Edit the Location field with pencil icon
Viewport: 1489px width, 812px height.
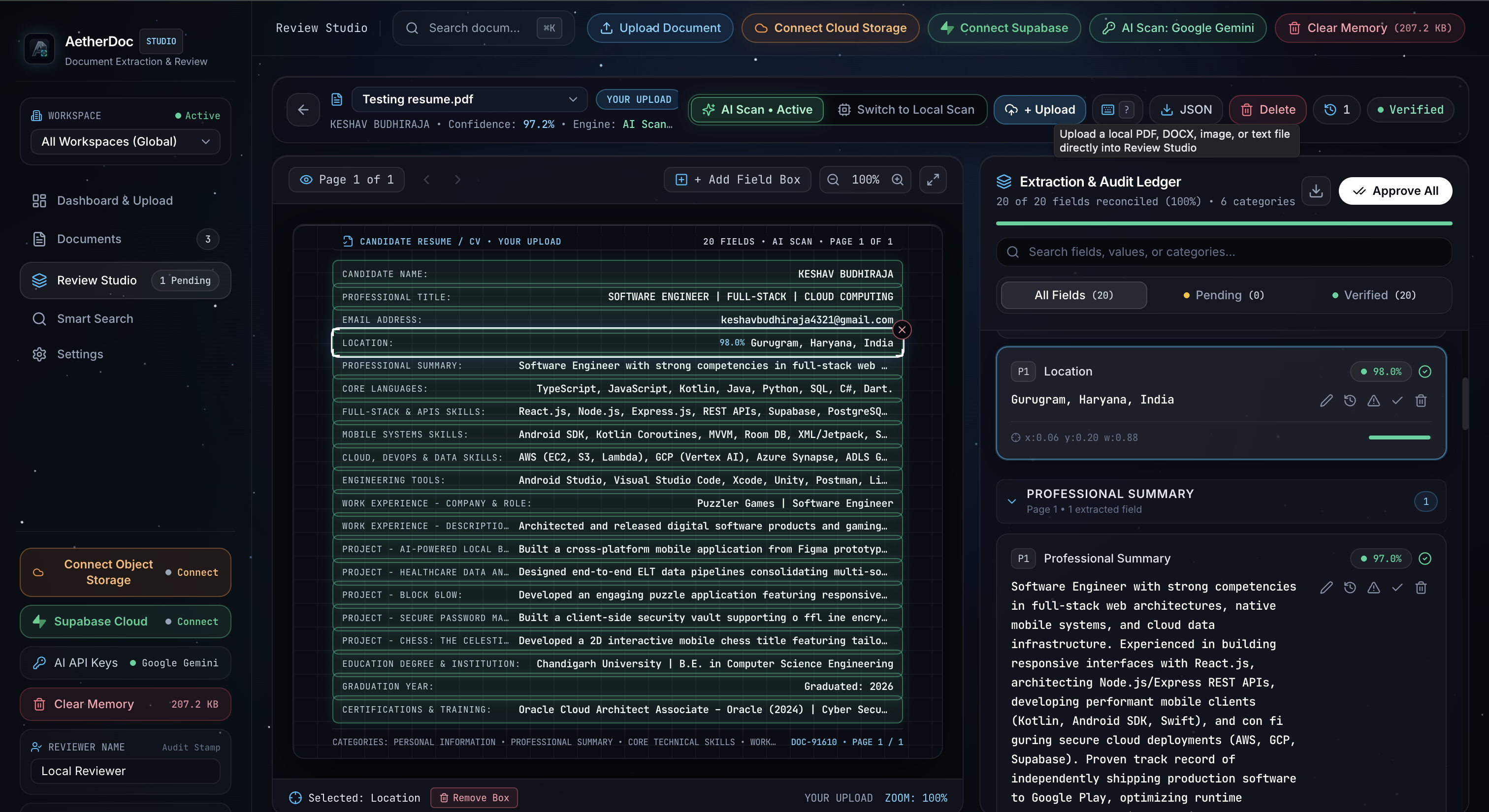1326,400
